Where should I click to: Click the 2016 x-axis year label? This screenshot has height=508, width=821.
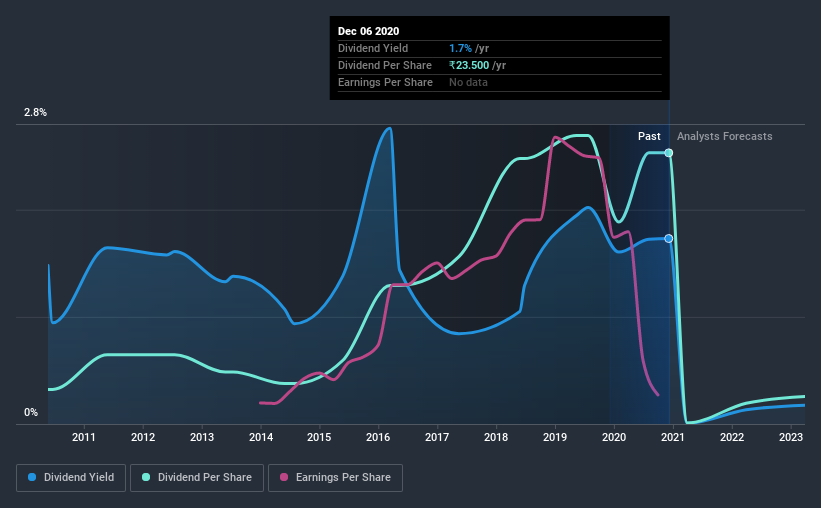point(378,437)
